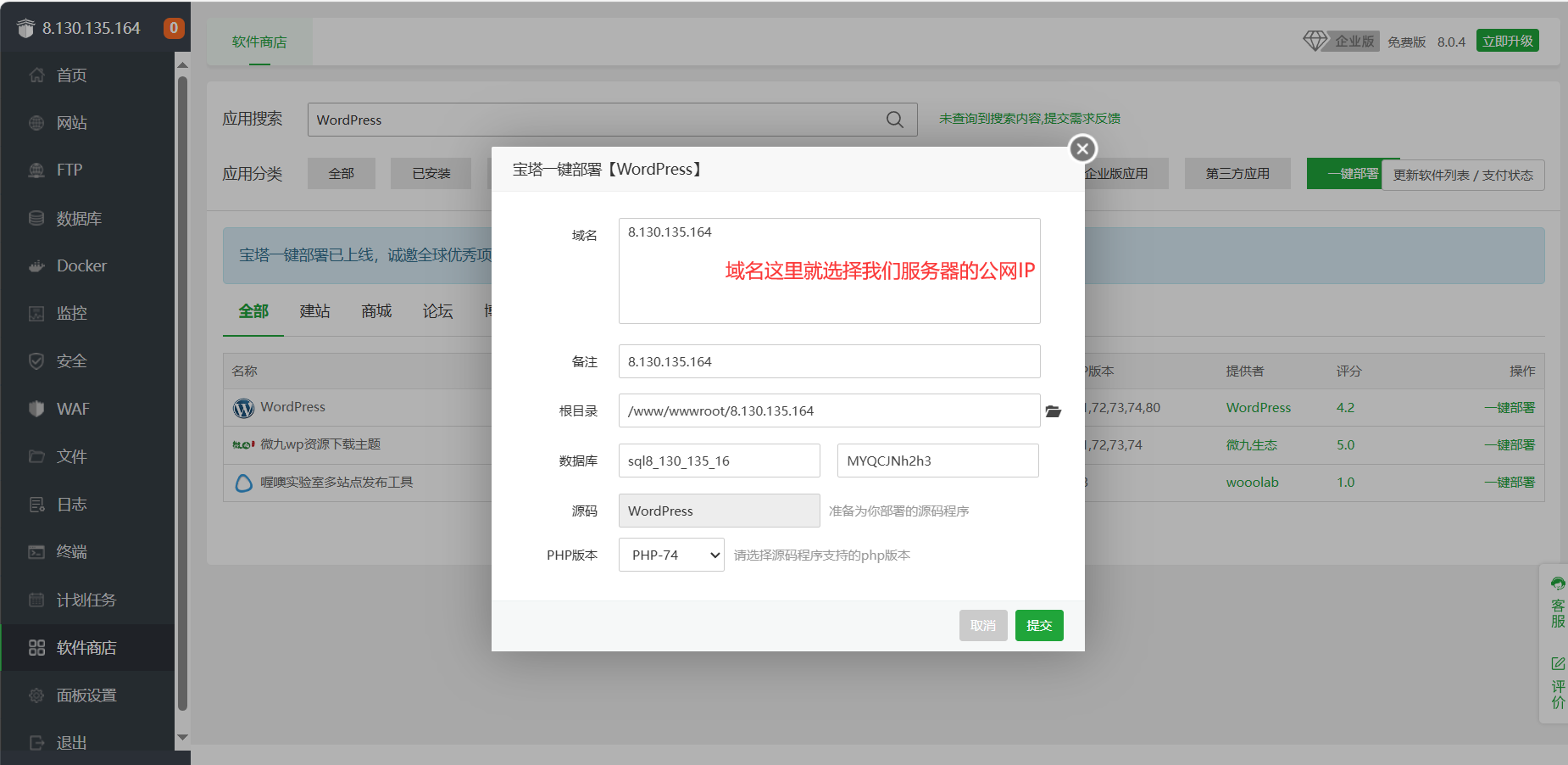Image resolution: width=1568 pixels, height=765 pixels.
Task: Click the search magnifier icon in 应用搜索
Action: (x=895, y=120)
